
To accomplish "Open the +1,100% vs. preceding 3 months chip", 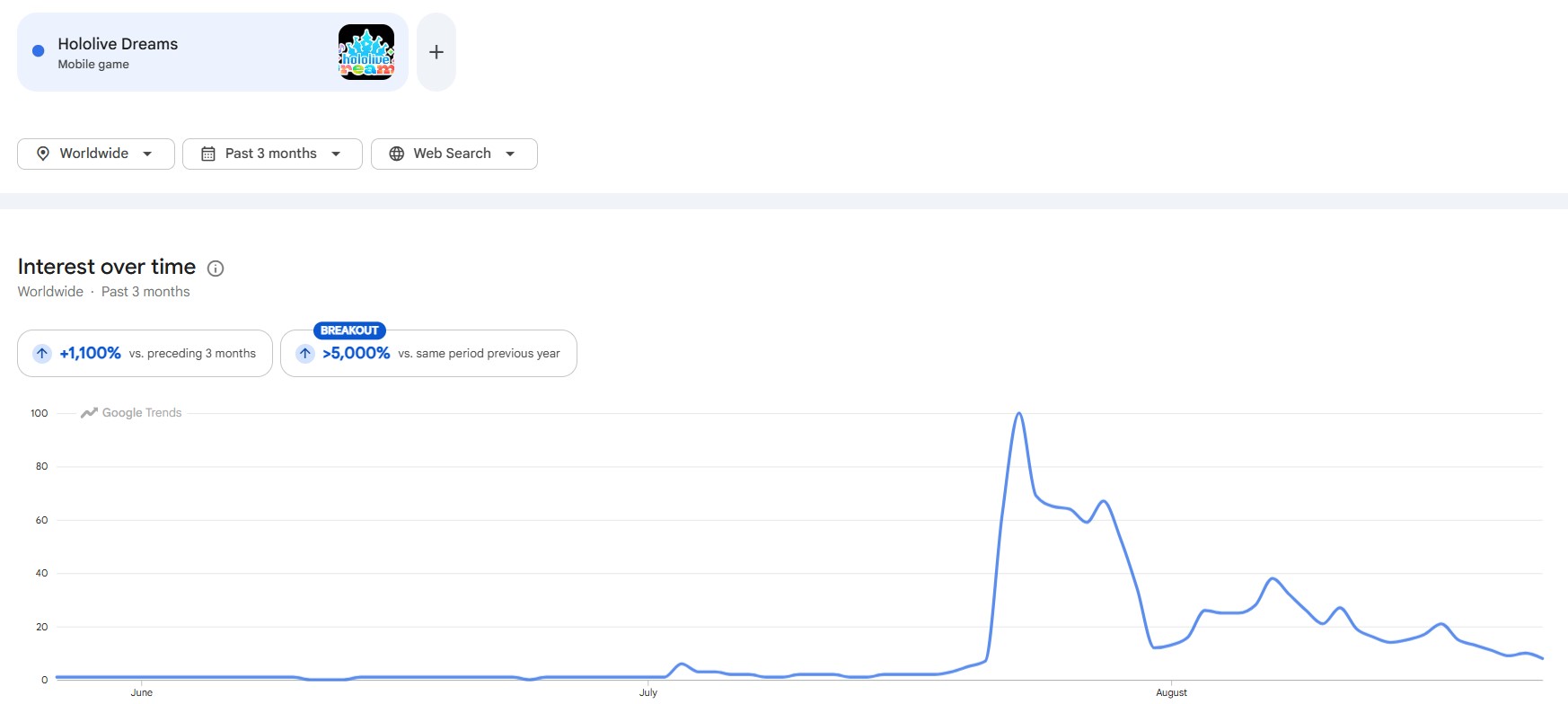I will [145, 353].
